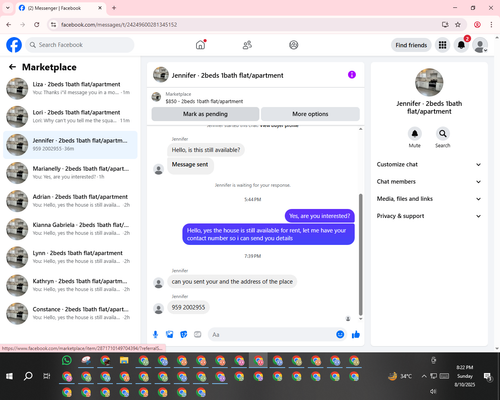Click the listing photo in right panel
This screenshot has width=500, height=400.
tap(429, 82)
